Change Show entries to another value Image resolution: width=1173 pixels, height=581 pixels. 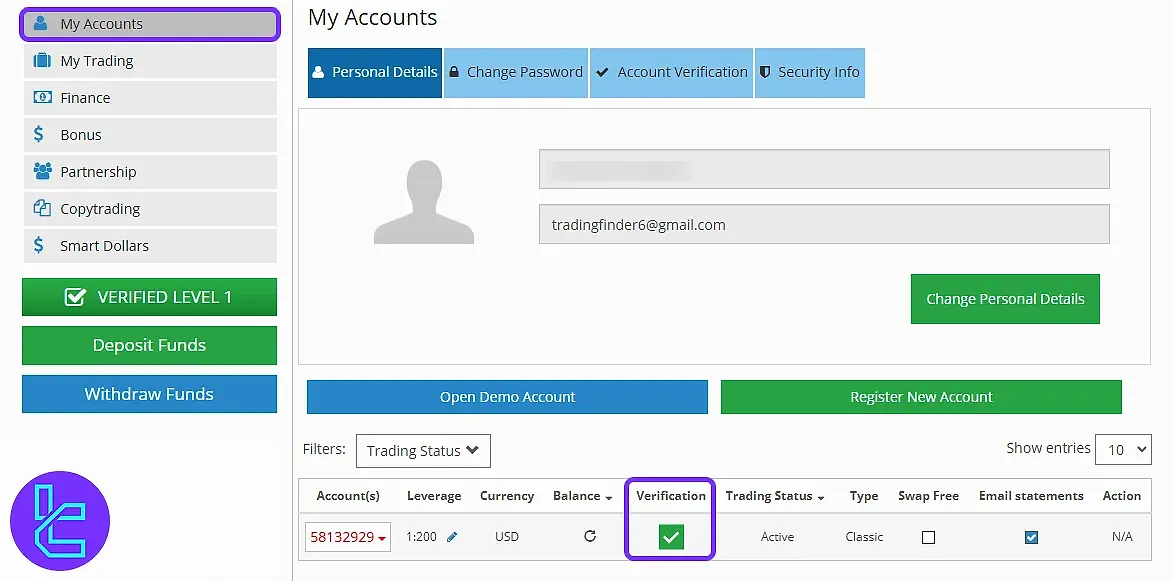(1123, 449)
